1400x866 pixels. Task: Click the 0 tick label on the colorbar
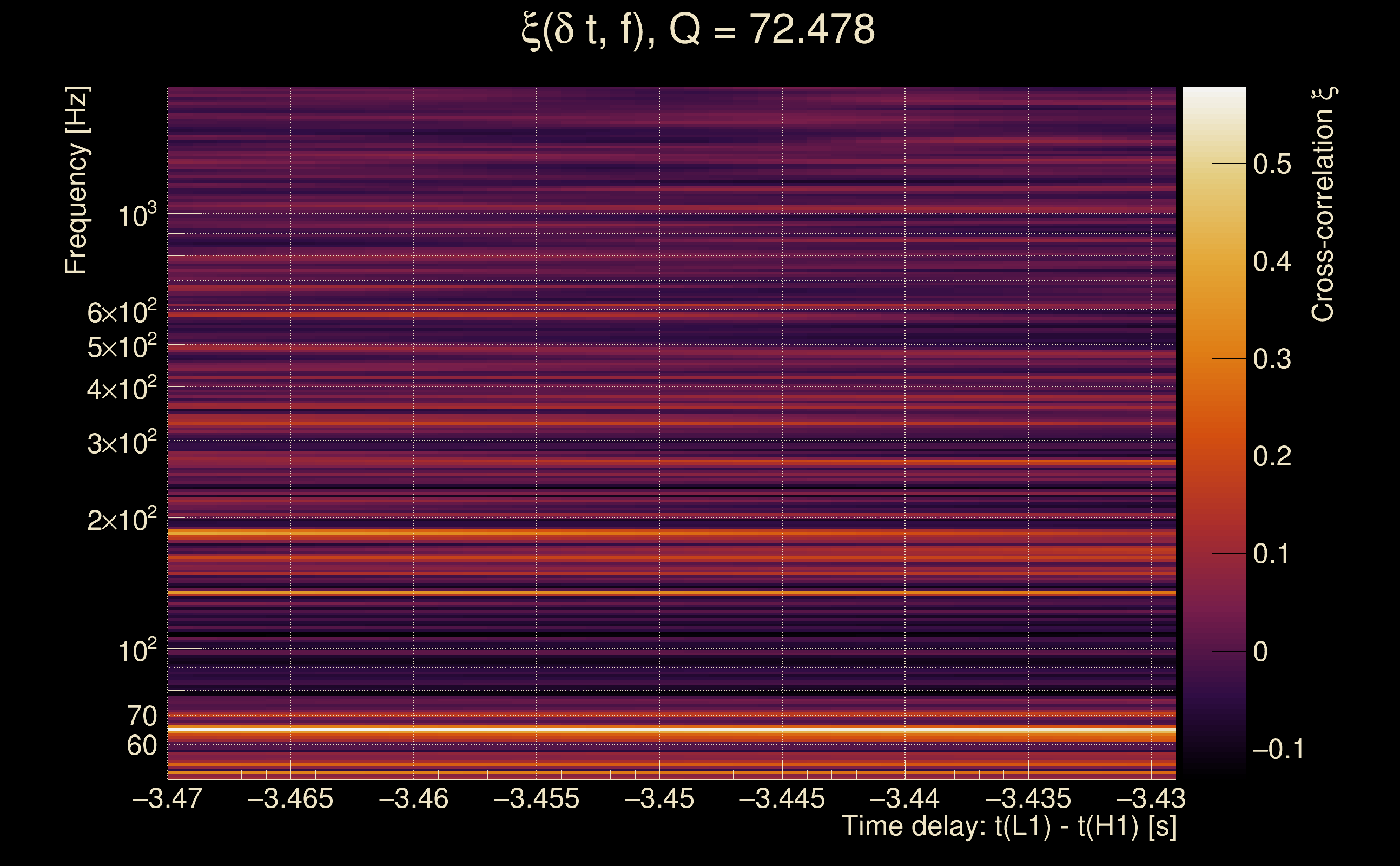tap(1260, 652)
